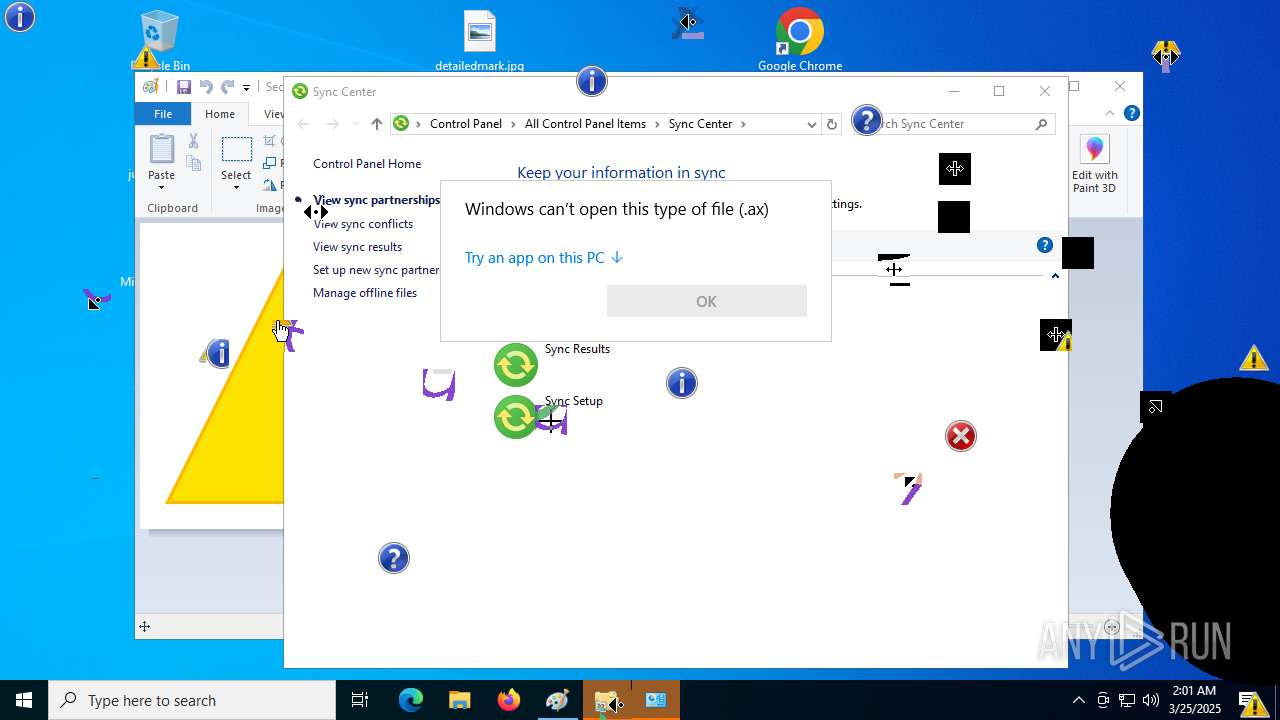Viewport: 1280px width, 720px height.
Task: Open the address bar history dropdown
Action: click(x=811, y=124)
